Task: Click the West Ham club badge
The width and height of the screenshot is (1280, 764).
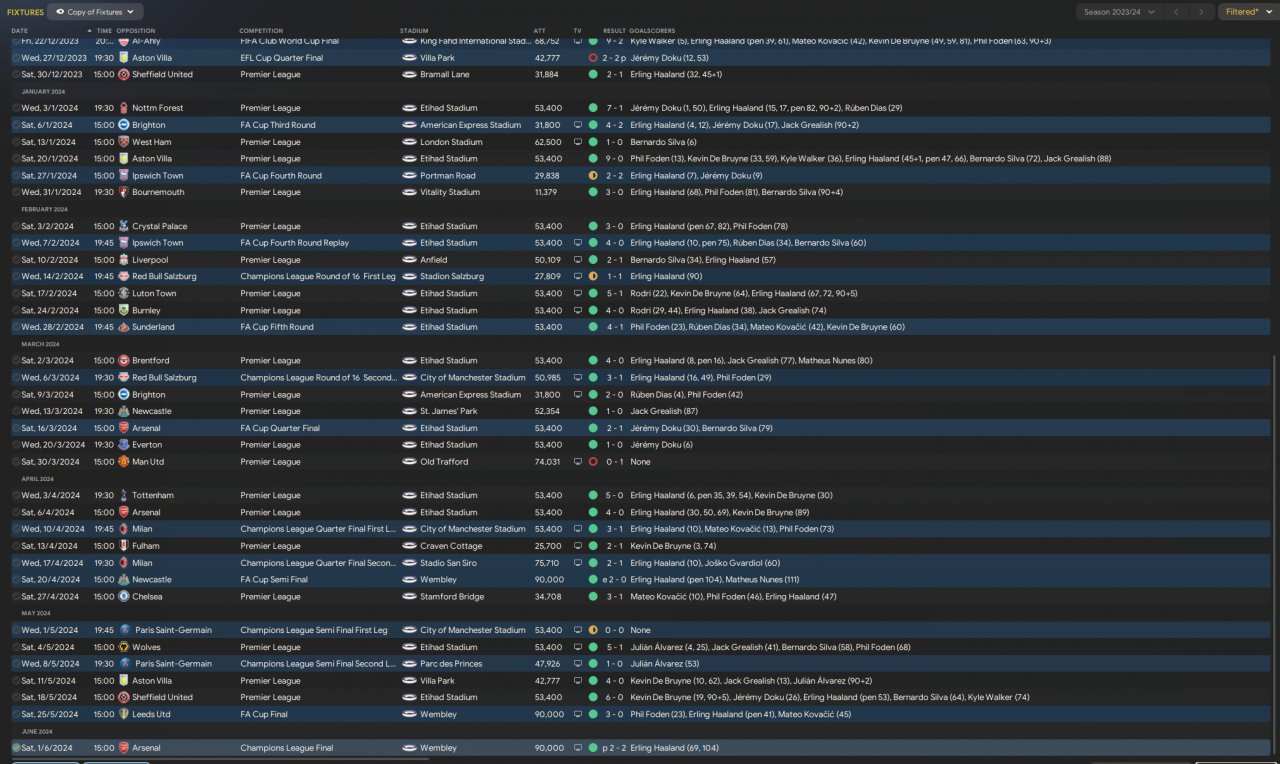Action: 124,142
